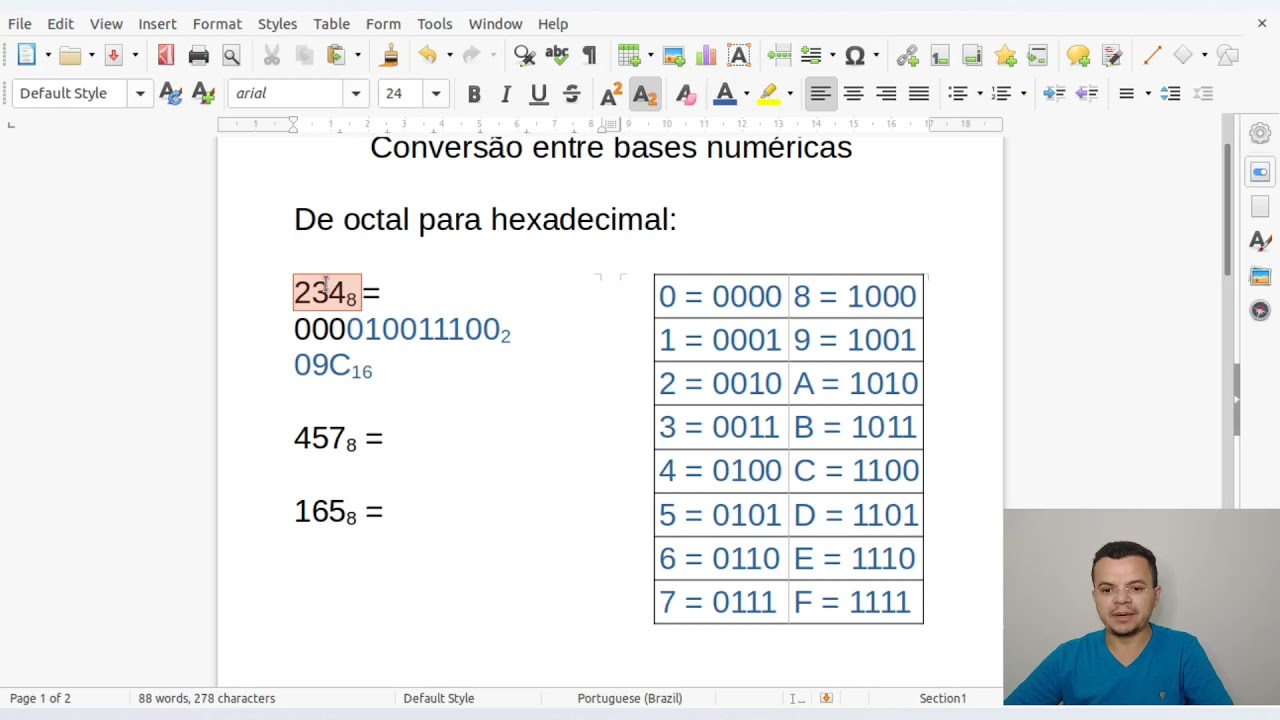Select Center Horizontally alignment
This screenshot has width=1280, height=720.
[853, 93]
